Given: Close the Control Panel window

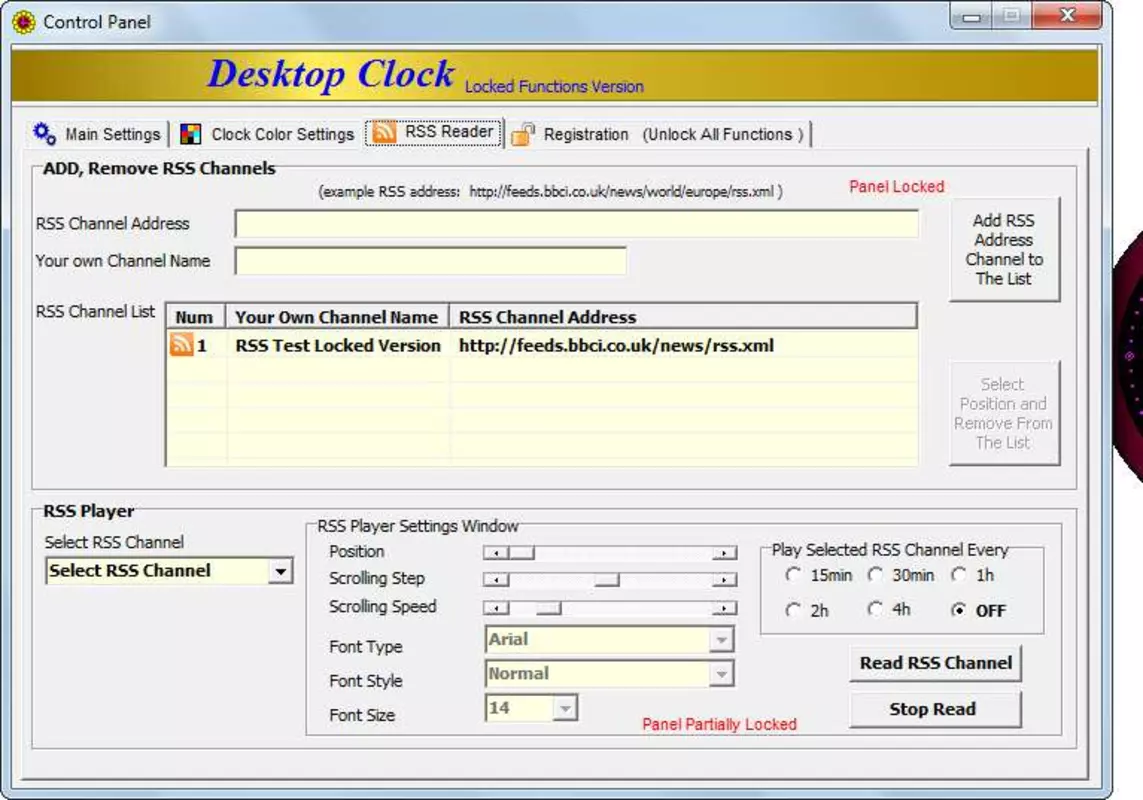Looking at the screenshot, I should pyautogui.click(x=1067, y=15).
